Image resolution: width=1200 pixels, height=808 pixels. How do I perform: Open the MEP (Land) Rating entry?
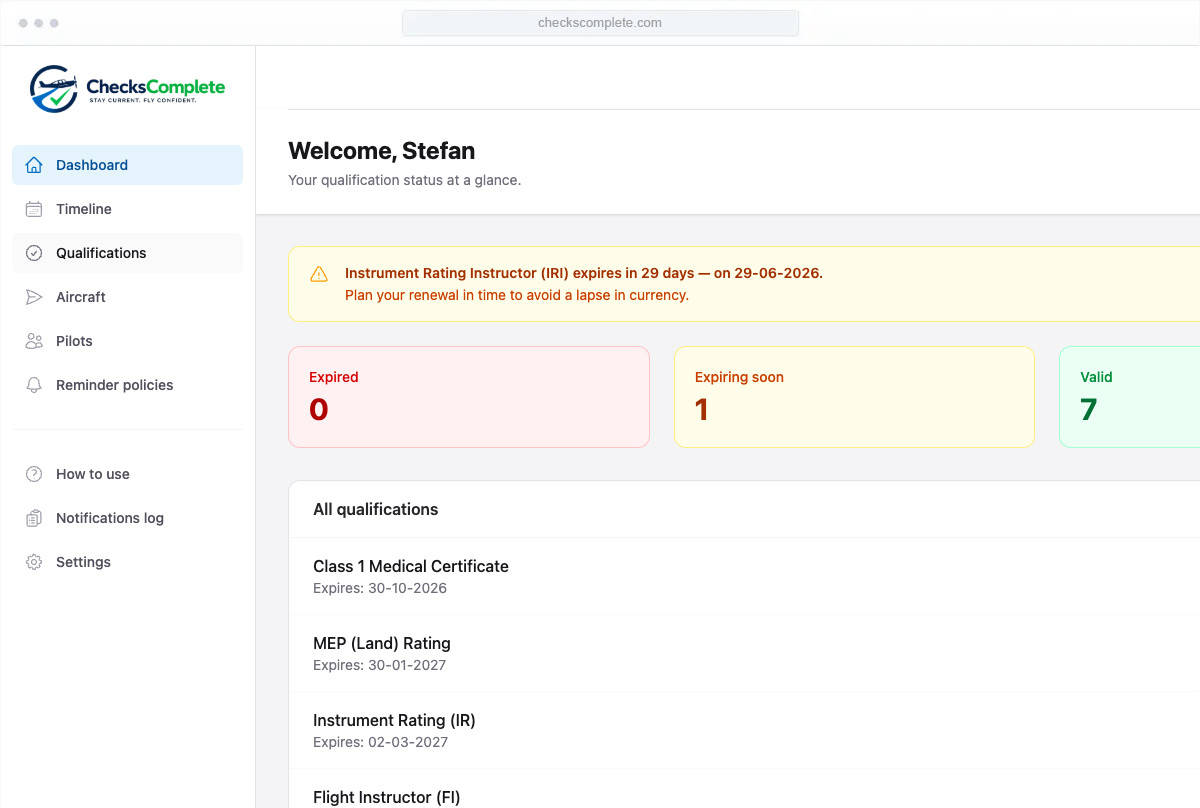point(744,653)
